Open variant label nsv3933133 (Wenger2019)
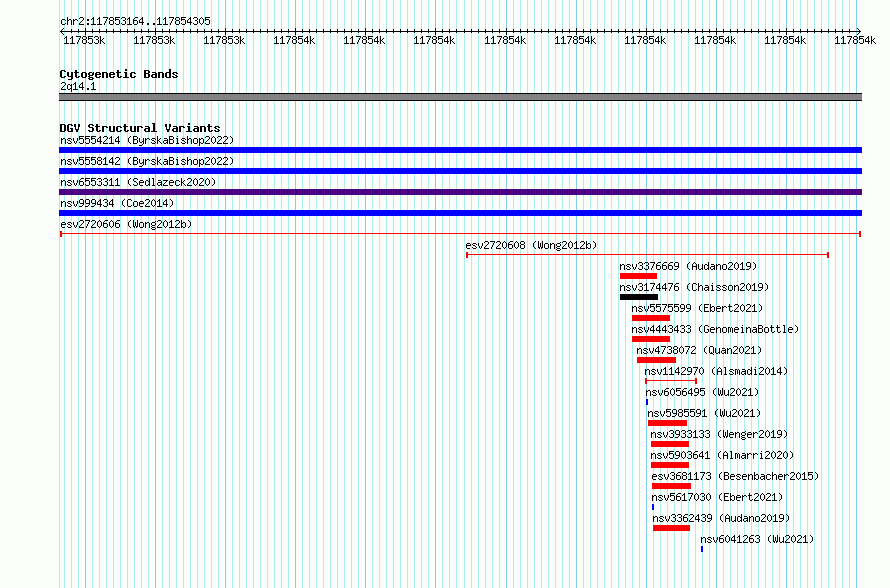 [719, 434]
